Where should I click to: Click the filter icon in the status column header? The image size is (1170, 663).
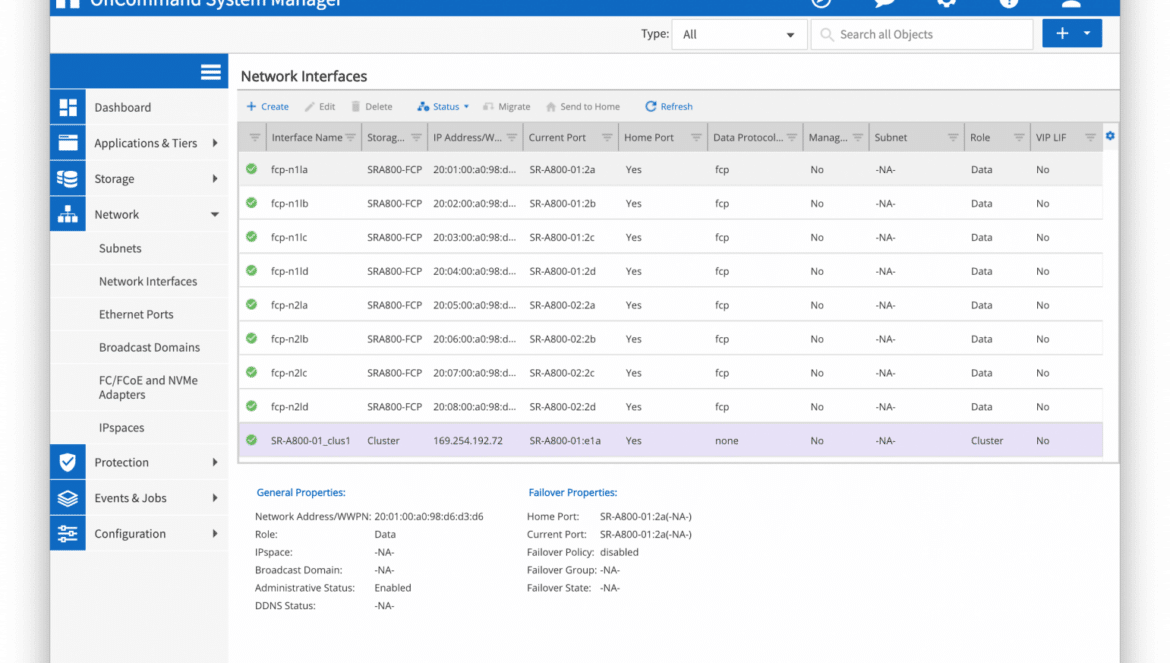point(254,137)
